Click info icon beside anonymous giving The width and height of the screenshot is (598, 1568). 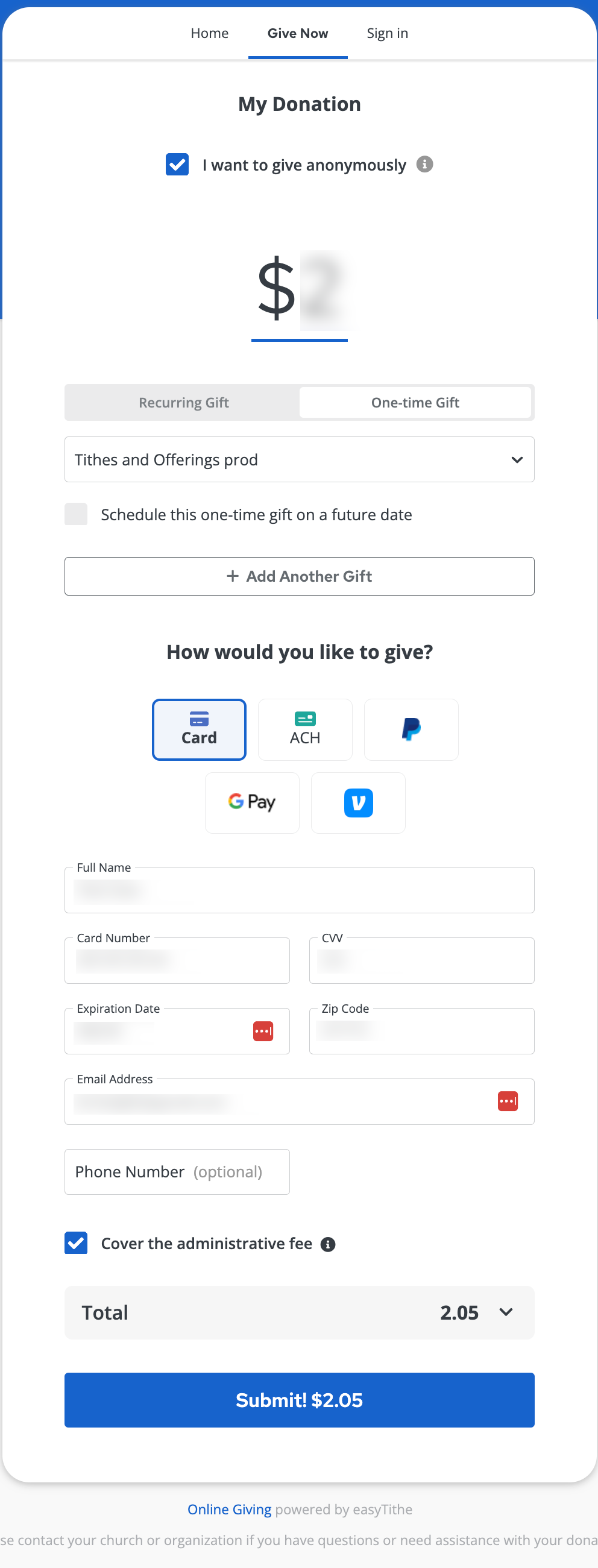424,165
